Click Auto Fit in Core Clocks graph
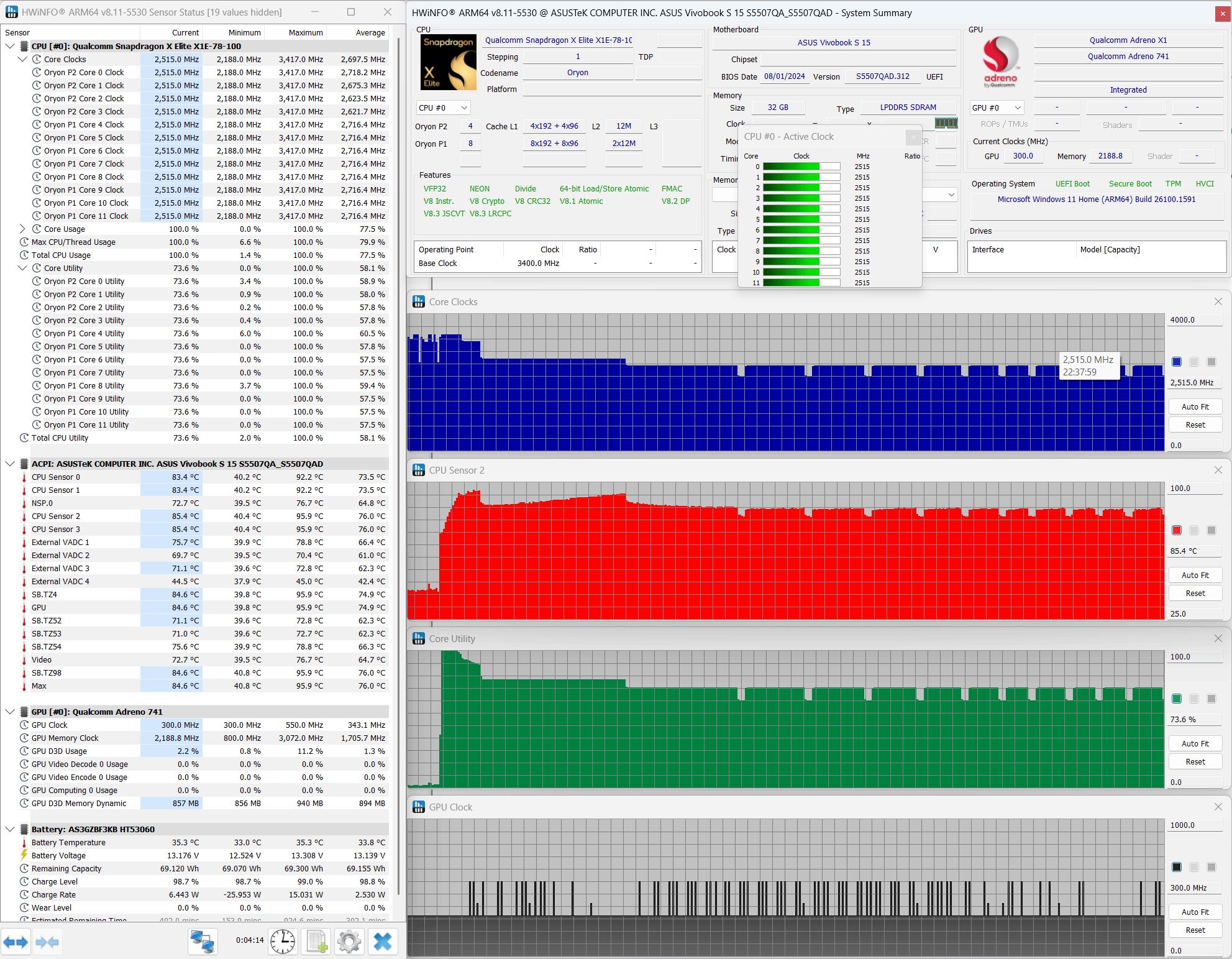Viewport: 1232px width, 959px height. (1195, 407)
